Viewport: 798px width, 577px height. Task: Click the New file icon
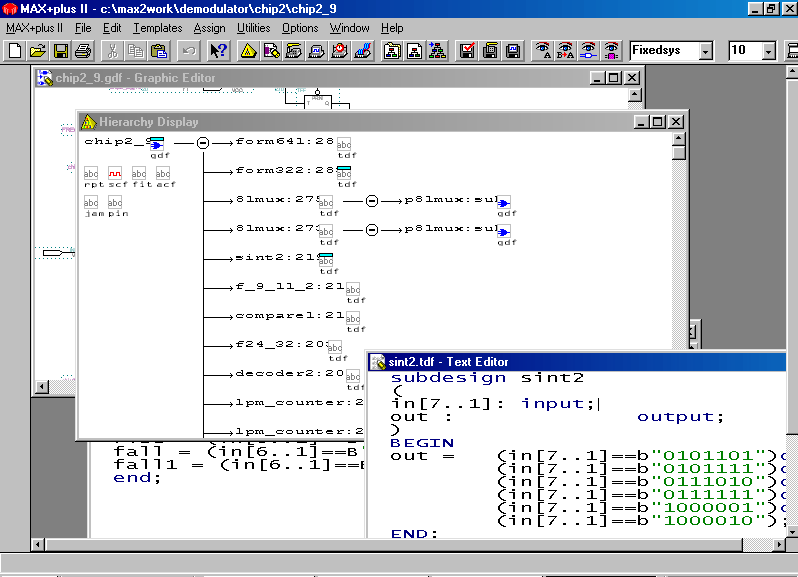15,51
